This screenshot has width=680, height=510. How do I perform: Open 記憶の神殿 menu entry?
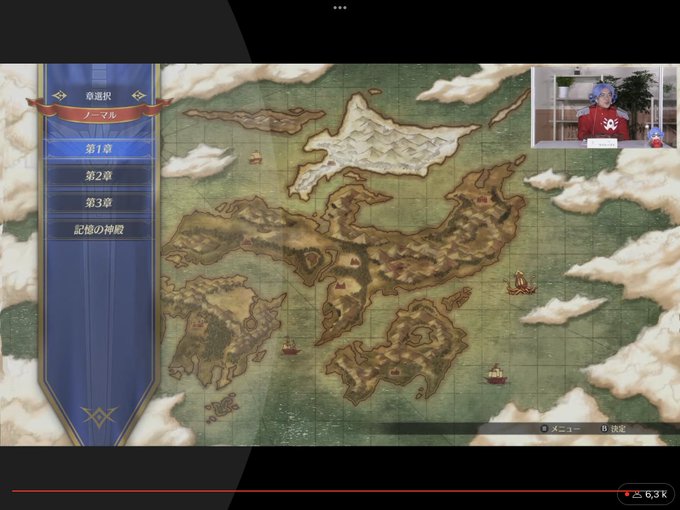click(x=99, y=230)
